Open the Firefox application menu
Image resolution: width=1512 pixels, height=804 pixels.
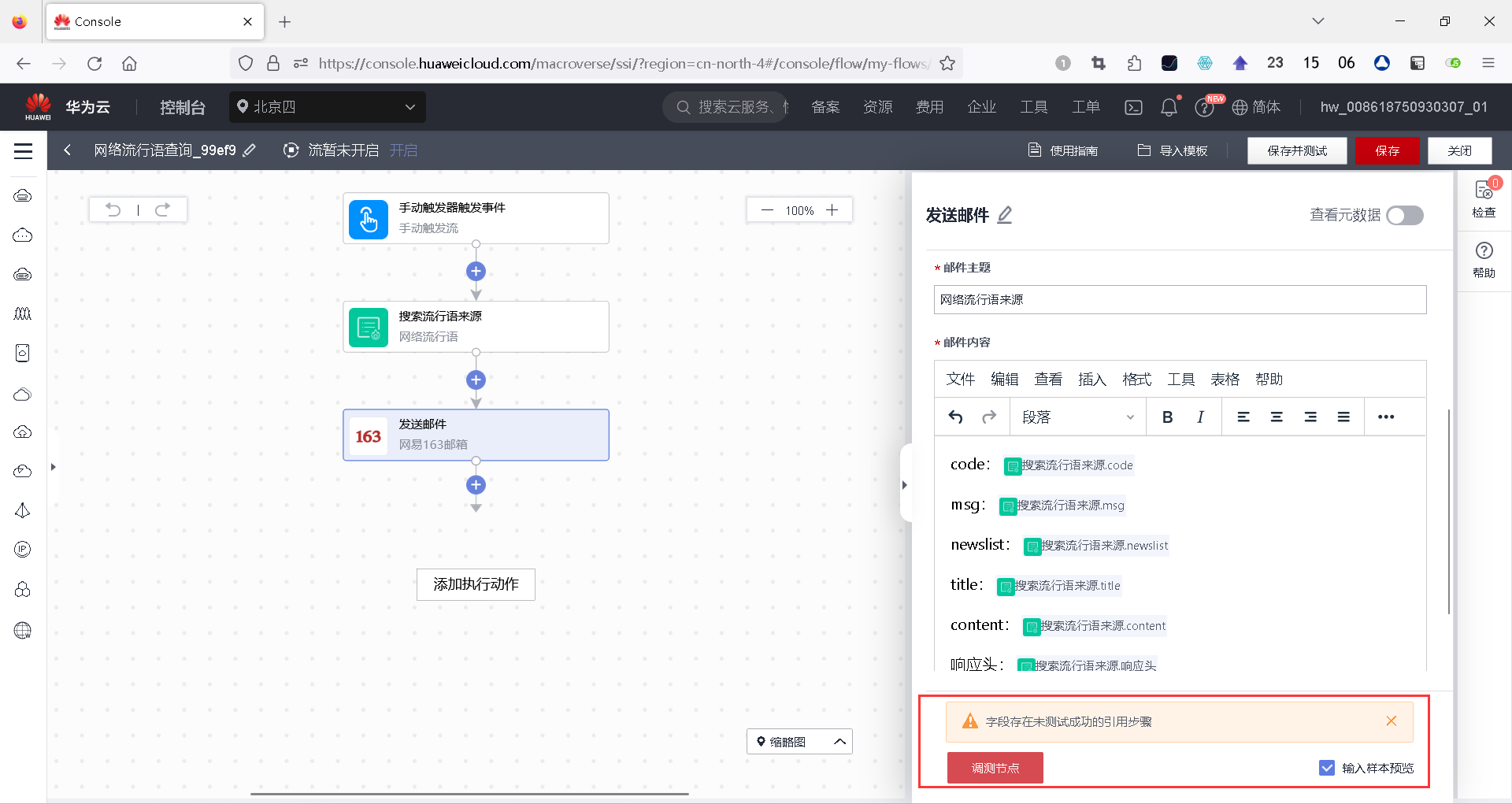point(1488,63)
